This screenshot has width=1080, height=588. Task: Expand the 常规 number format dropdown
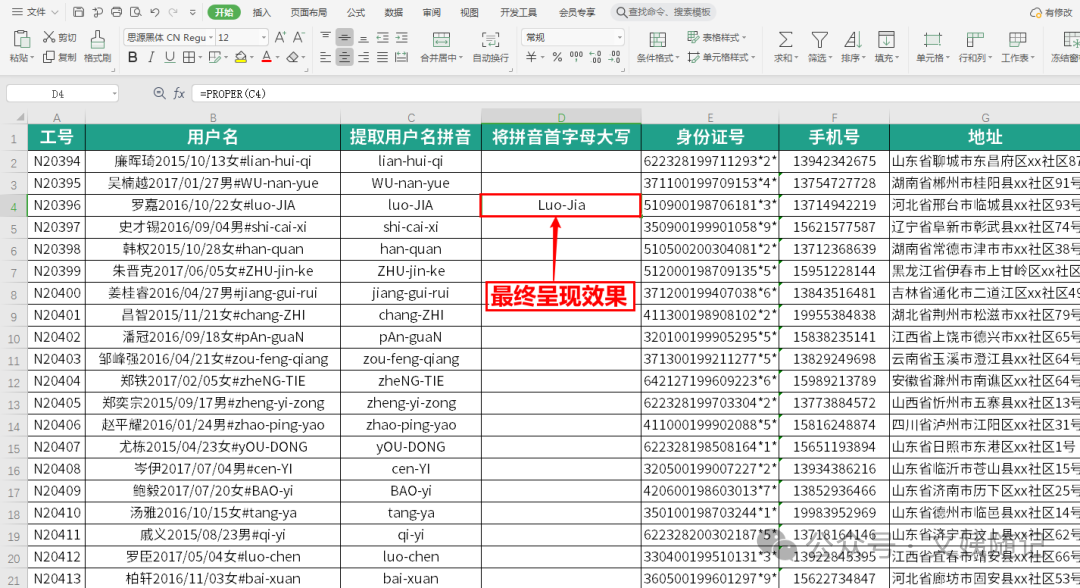tap(619, 37)
